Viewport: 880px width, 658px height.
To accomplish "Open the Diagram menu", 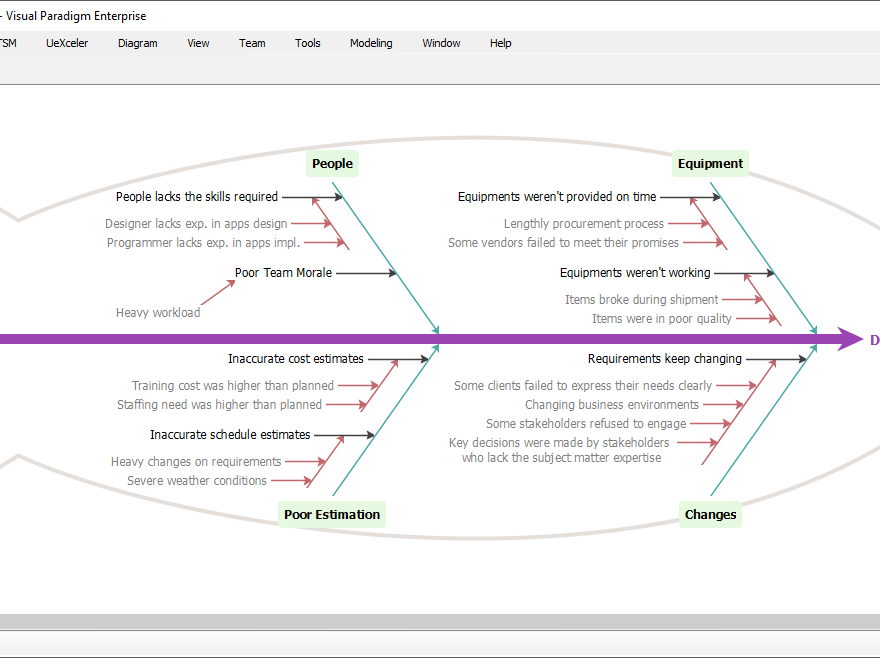I will coord(137,43).
